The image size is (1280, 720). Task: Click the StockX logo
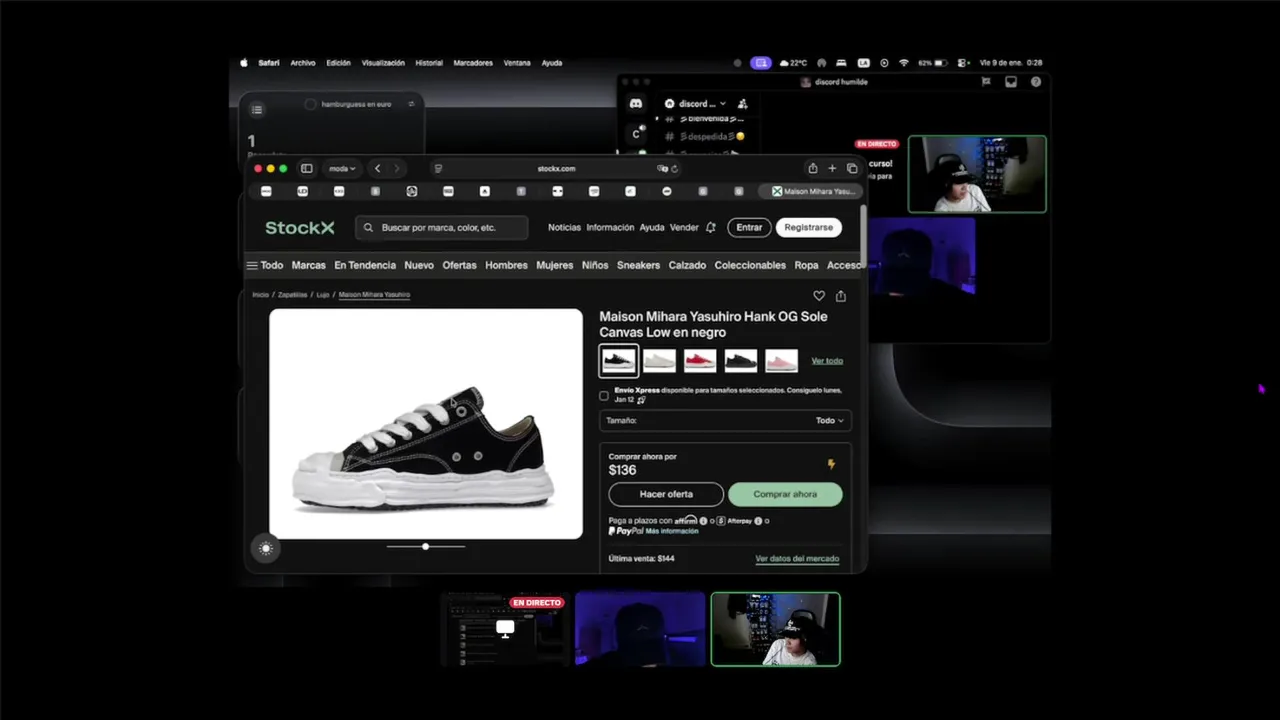coord(300,228)
